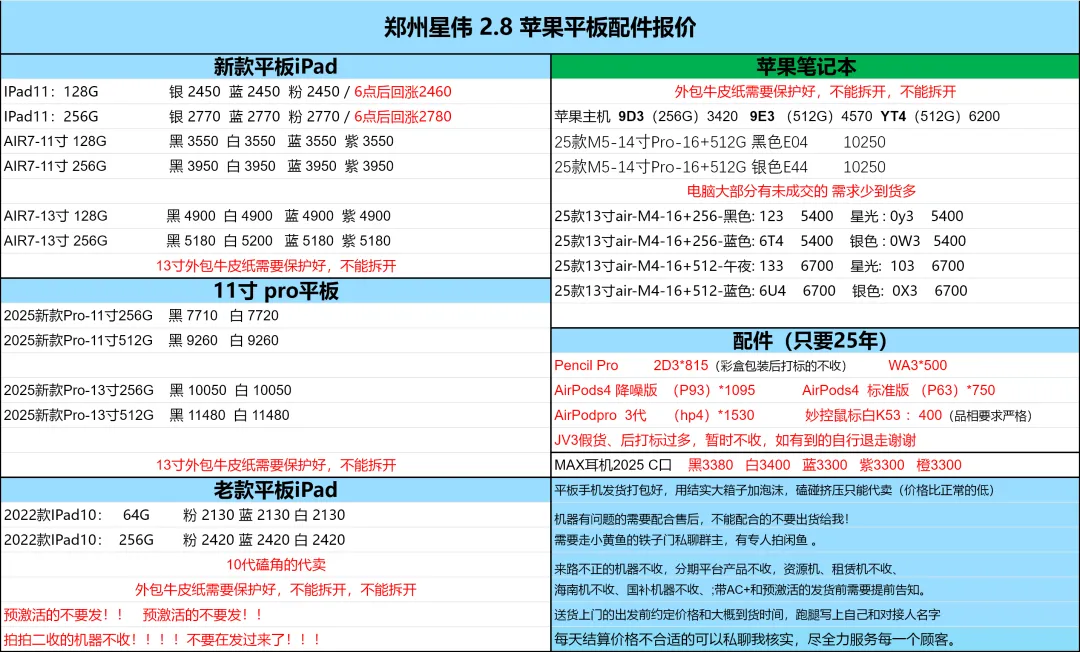Select the AIR7-11寸 256G row label
The height and width of the screenshot is (652, 1080).
55,166
